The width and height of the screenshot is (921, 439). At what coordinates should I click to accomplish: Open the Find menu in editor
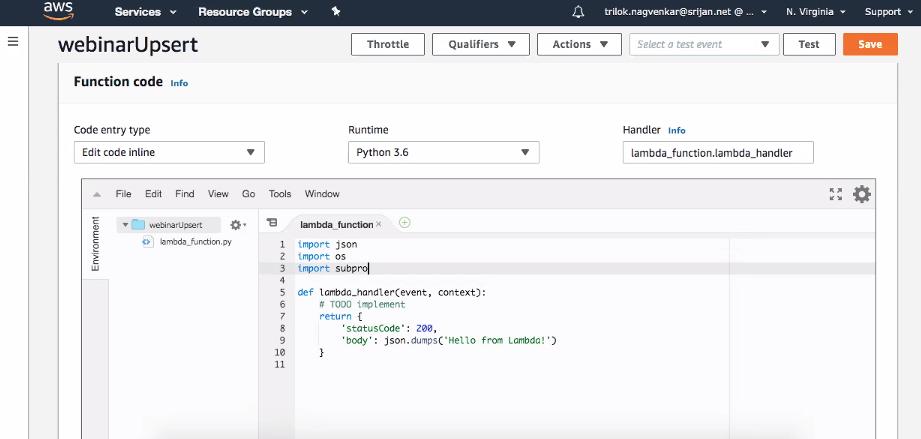pyautogui.click(x=184, y=194)
